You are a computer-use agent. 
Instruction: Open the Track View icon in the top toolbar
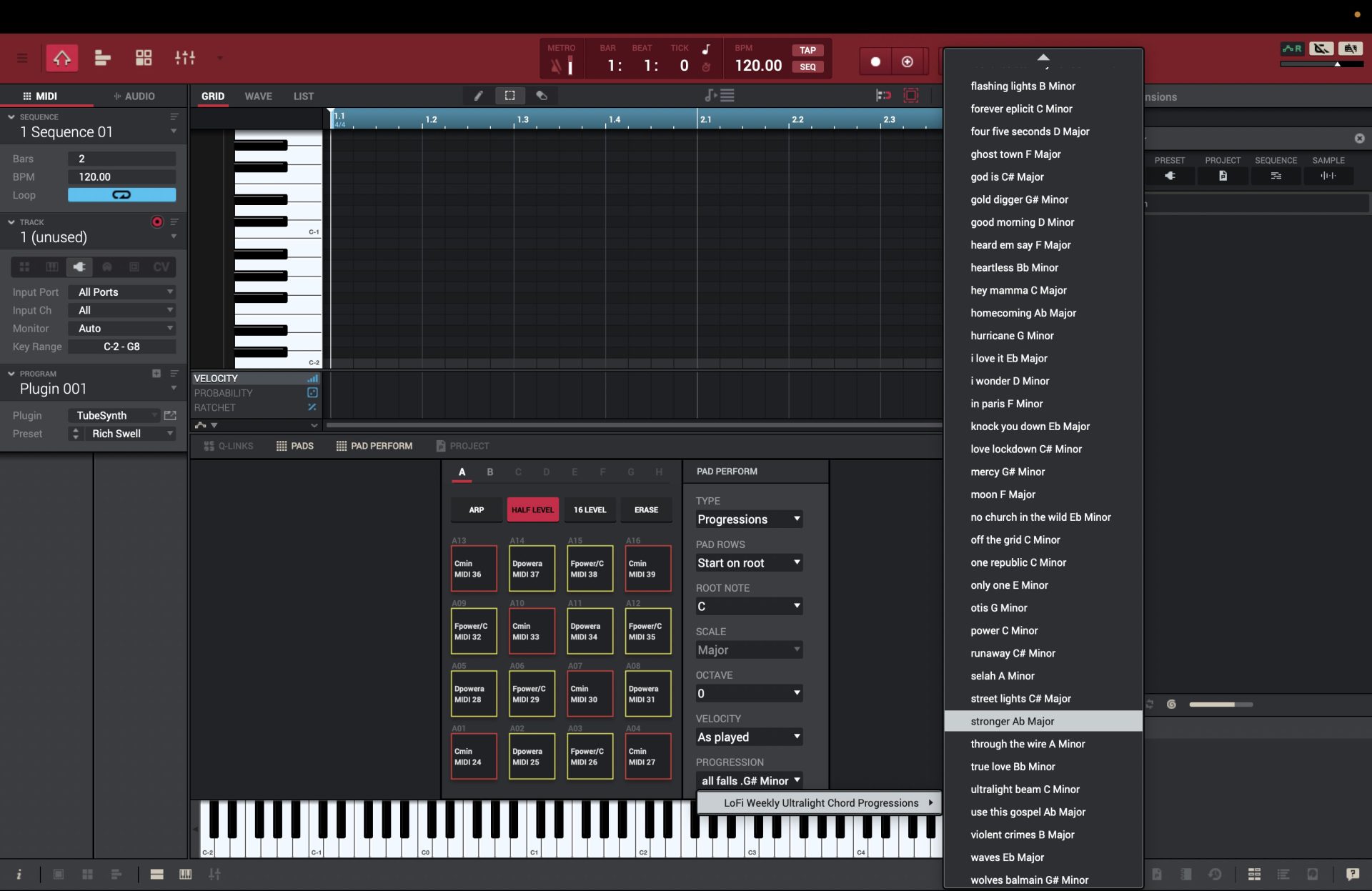(102, 58)
